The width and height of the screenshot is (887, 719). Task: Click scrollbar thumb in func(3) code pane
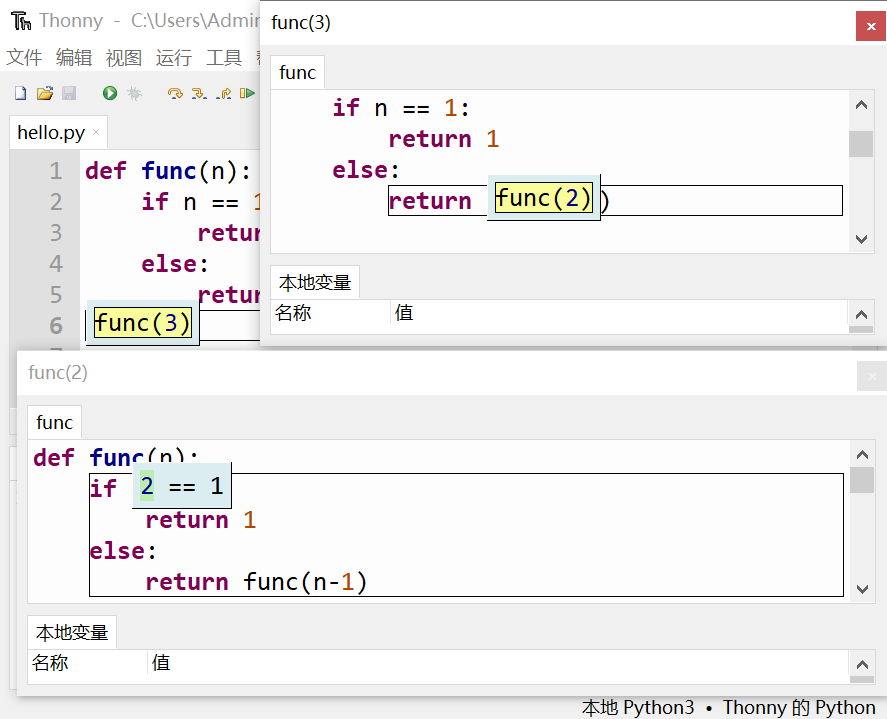point(861,144)
